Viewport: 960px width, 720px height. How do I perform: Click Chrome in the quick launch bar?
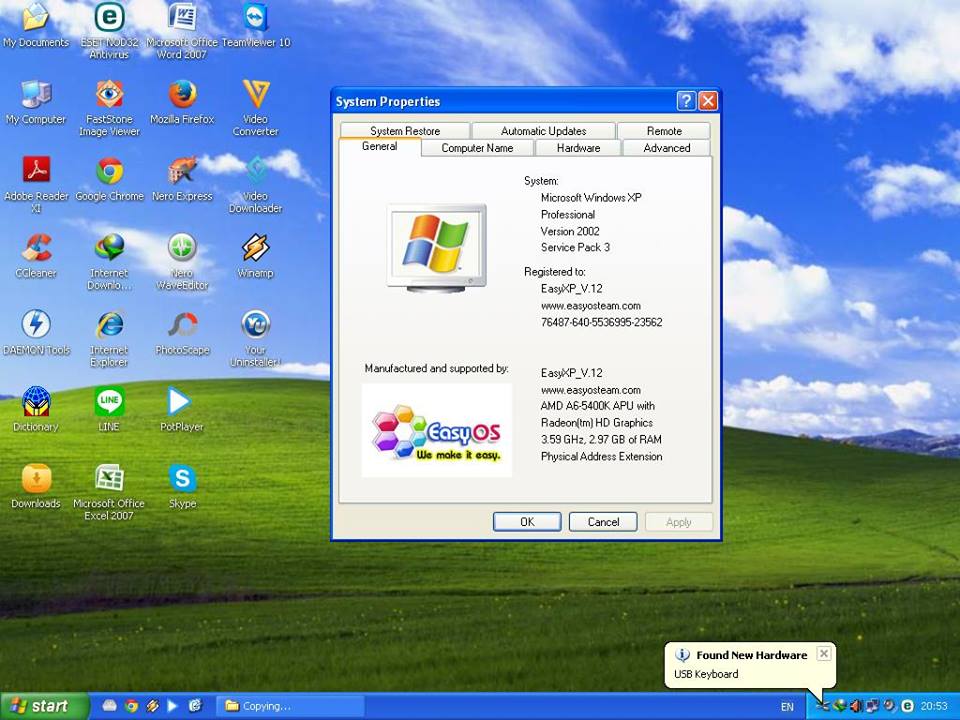coord(131,706)
